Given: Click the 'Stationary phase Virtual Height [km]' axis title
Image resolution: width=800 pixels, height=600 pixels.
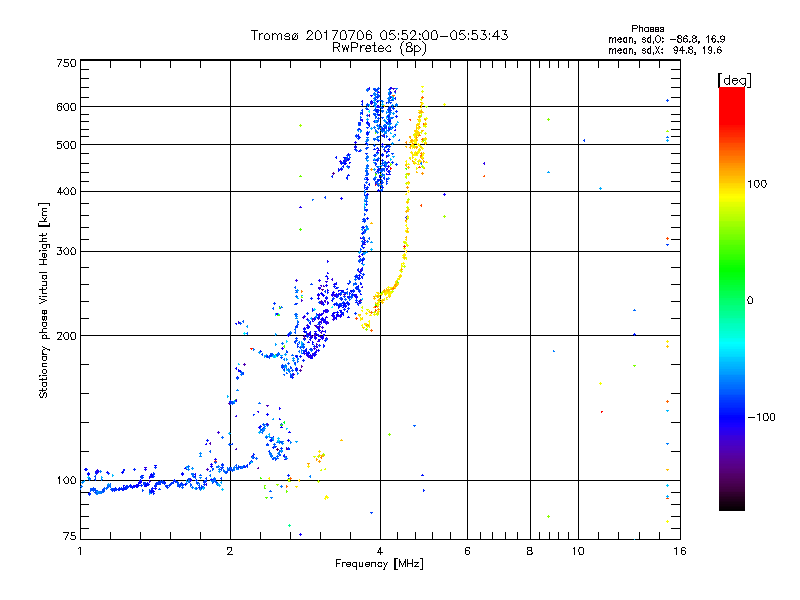Looking at the screenshot, I should (x=44, y=300).
